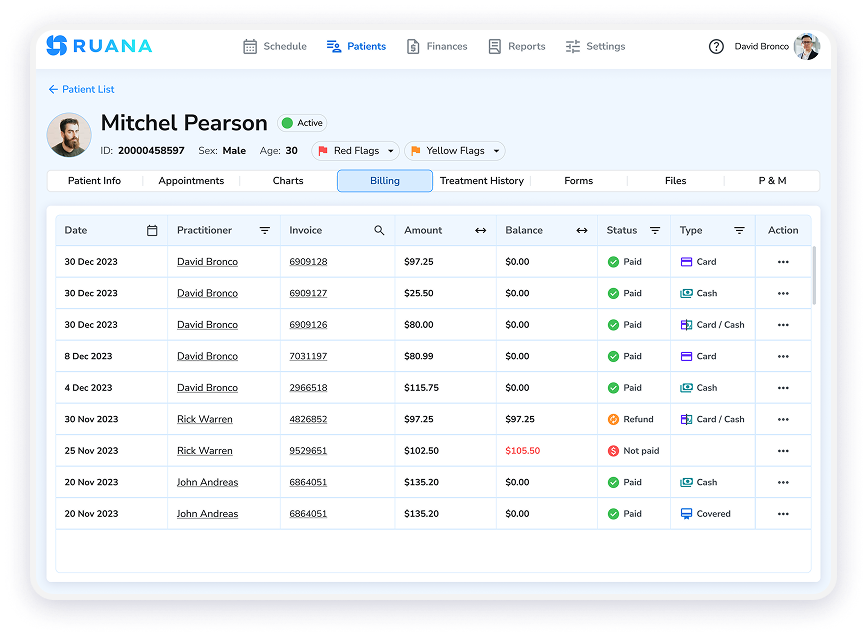
Task: Open Rick Warren link on 30 Nov row
Action: click(205, 420)
